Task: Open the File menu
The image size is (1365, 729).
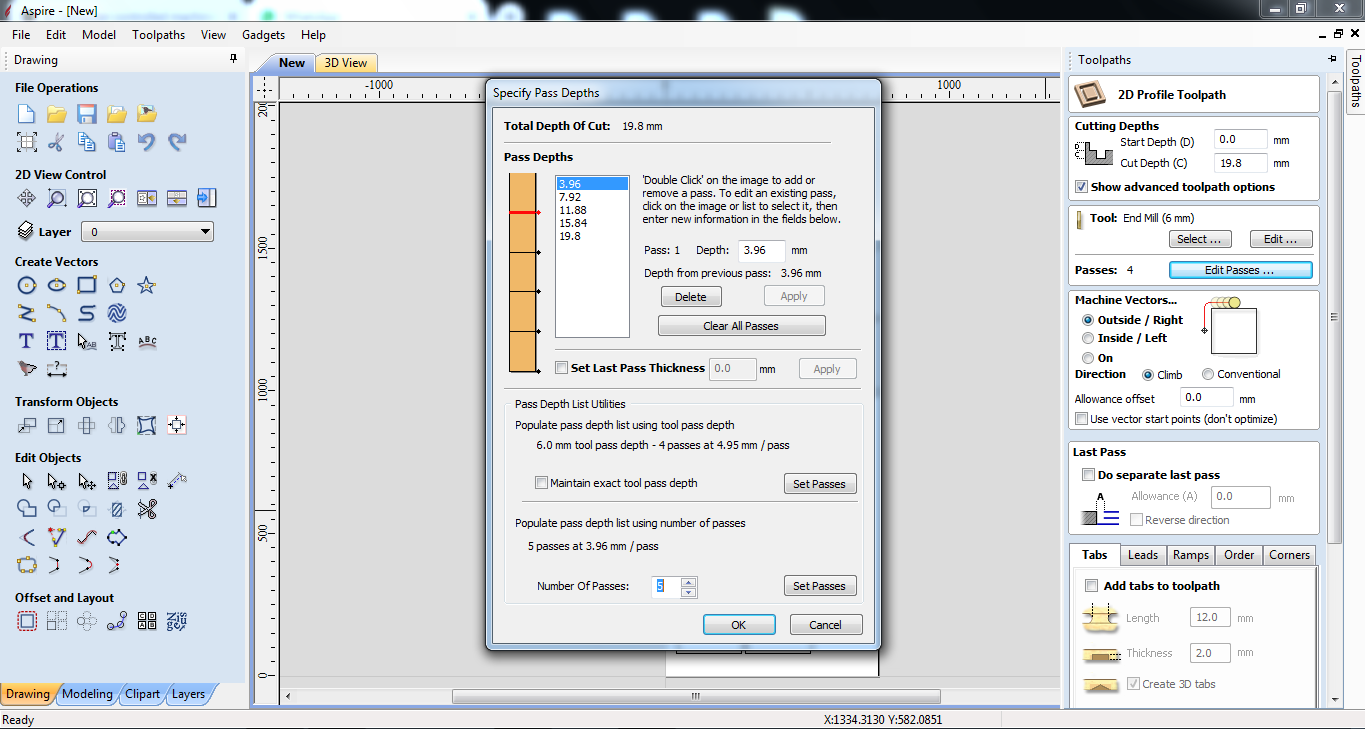Action: [21, 34]
